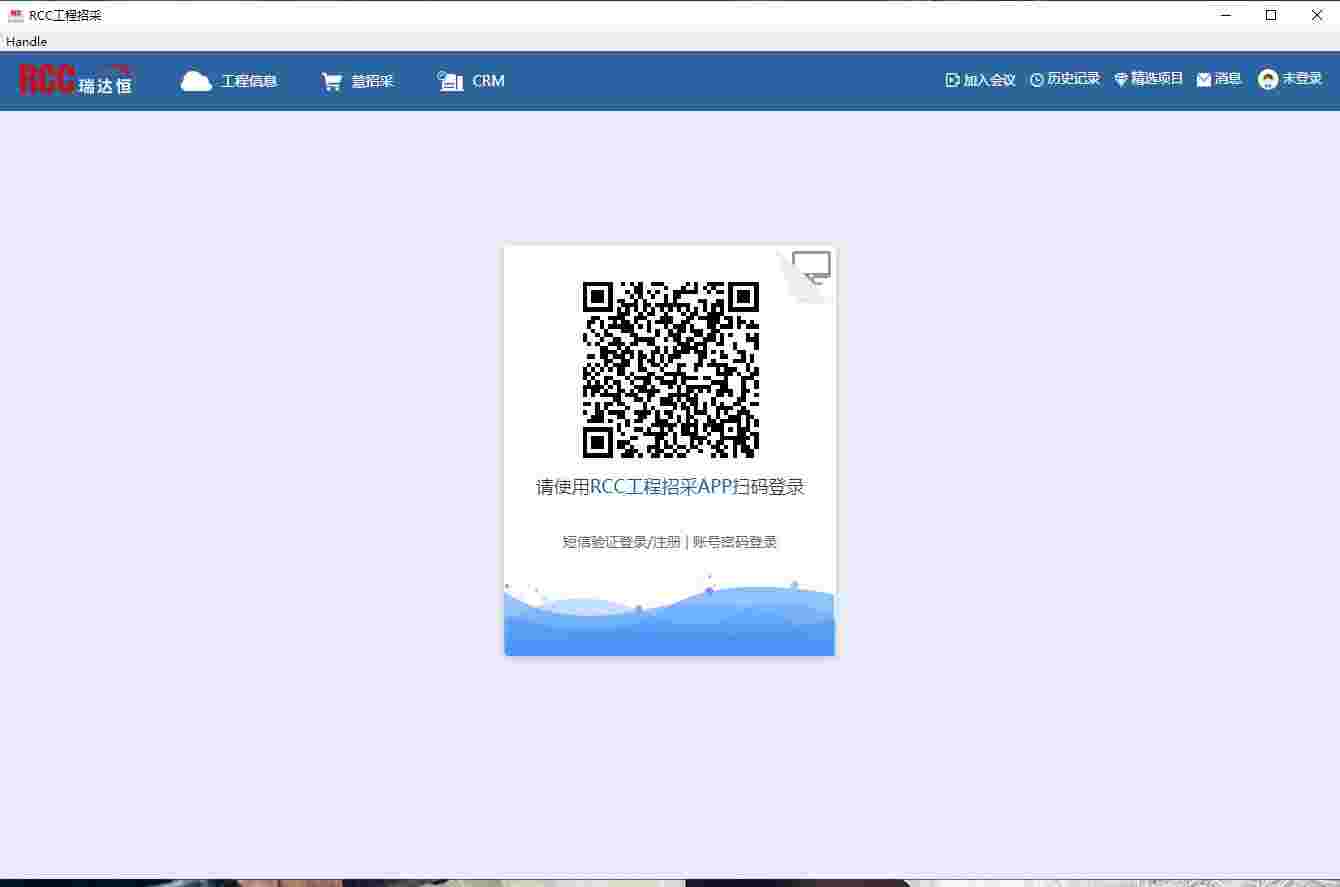
Task: Switch to 账号密码登录 login tab
Action: (737, 542)
